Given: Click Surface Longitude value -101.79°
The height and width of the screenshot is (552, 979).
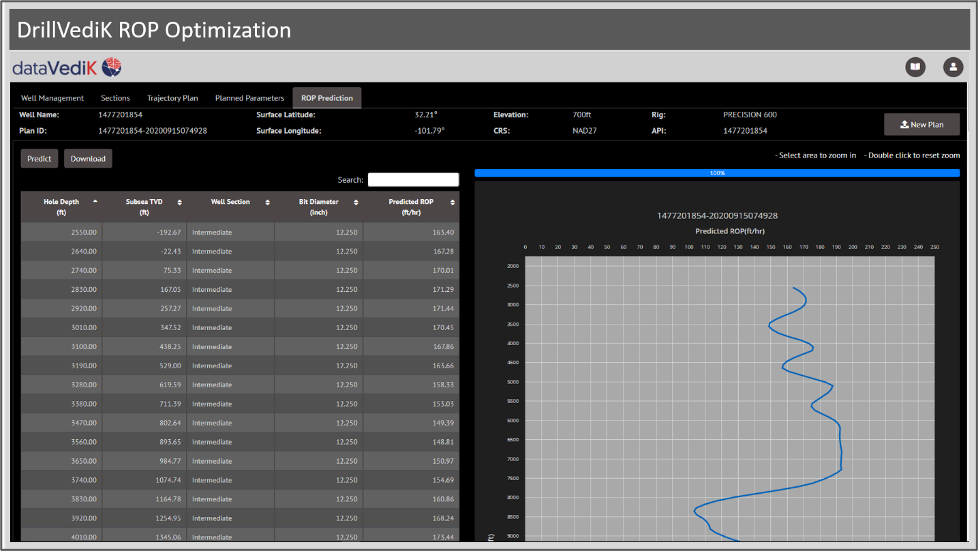Looking at the screenshot, I should point(430,131).
